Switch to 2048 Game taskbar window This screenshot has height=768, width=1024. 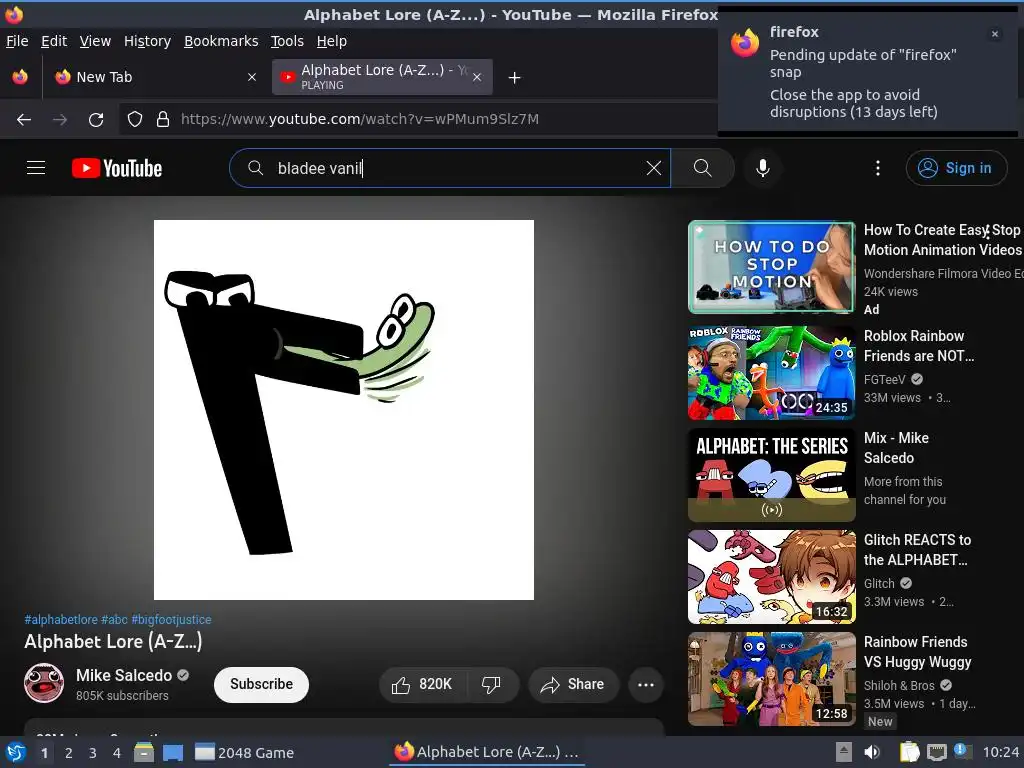(245, 753)
